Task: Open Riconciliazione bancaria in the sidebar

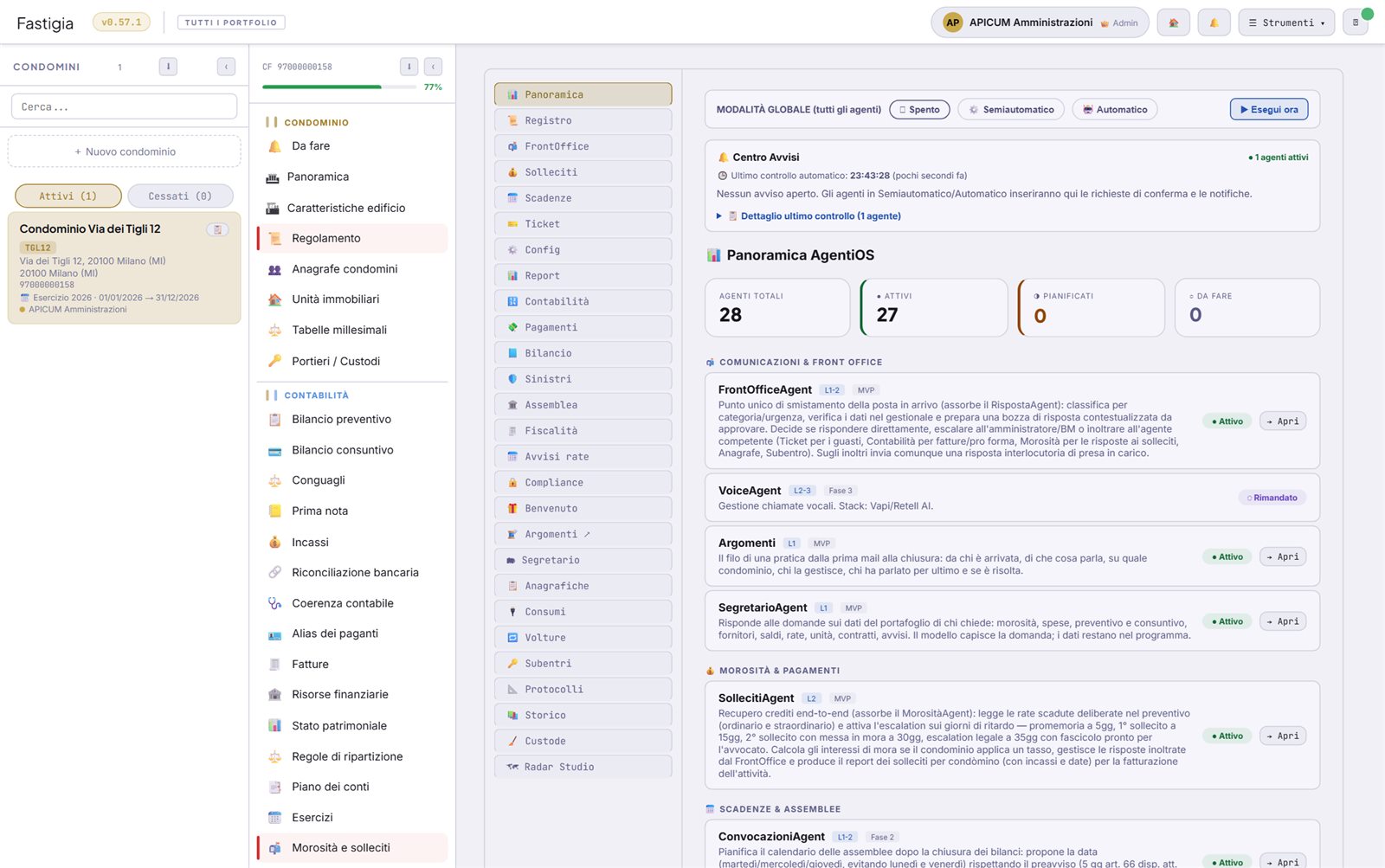Action: click(x=353, y=573)
